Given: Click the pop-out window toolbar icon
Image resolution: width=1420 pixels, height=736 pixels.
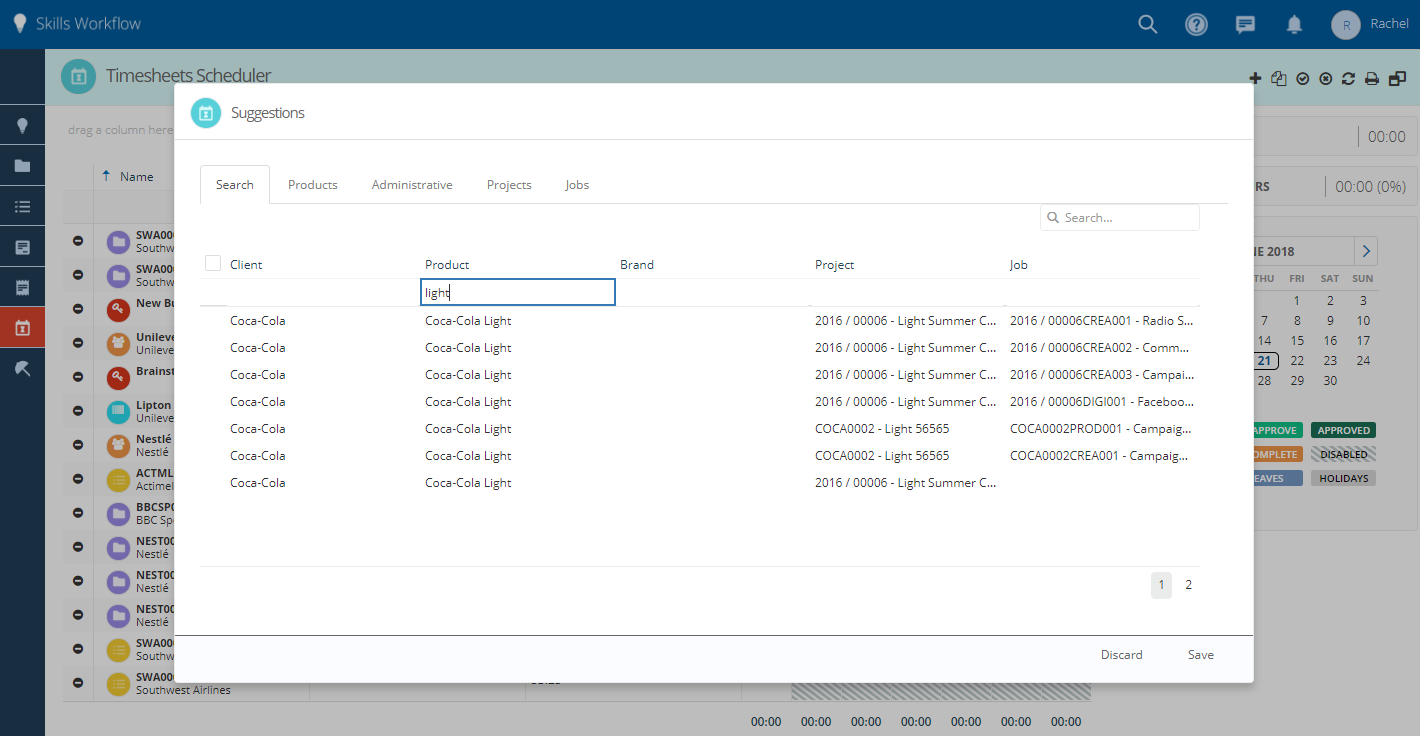Looking at the screenshot, I should (1397, 78).
